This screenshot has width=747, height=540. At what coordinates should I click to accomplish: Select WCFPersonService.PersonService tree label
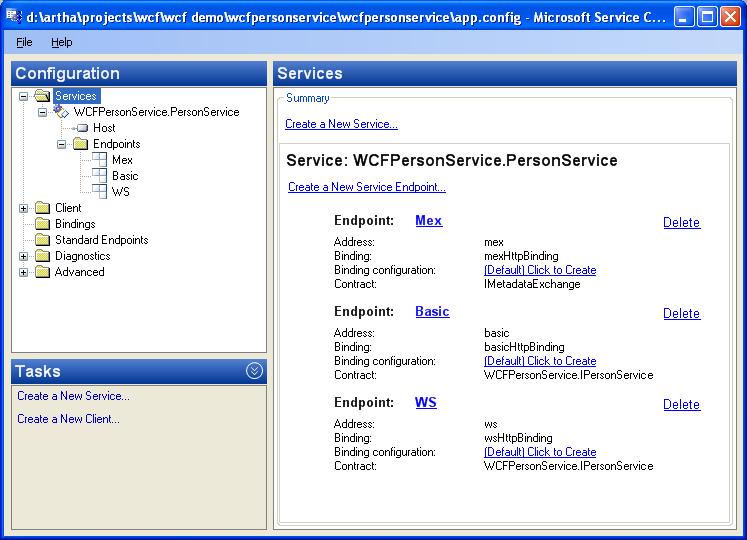pyautogui.click(x=157, y=112)
